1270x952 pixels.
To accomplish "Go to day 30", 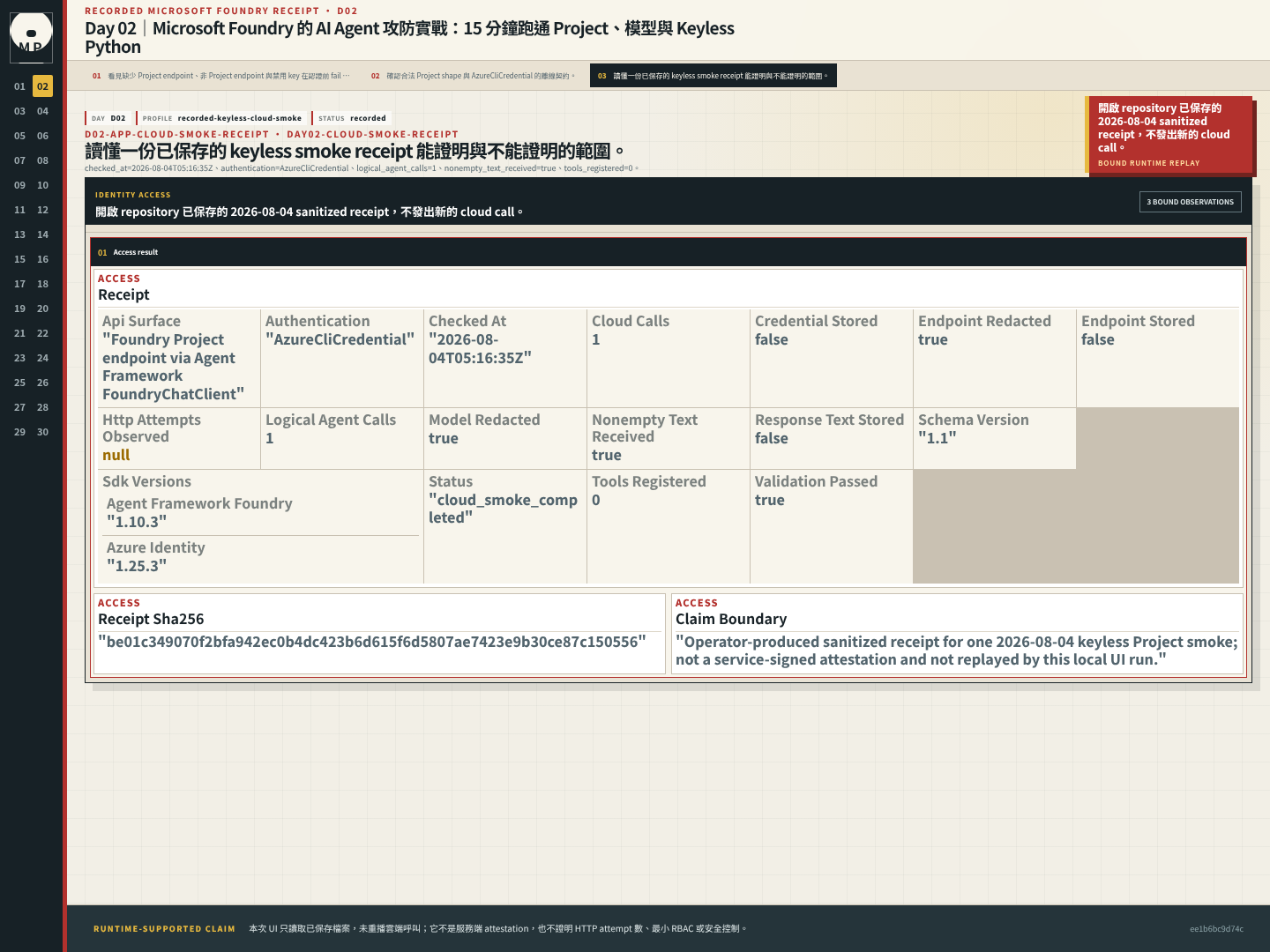I will (x=42, y=432).
